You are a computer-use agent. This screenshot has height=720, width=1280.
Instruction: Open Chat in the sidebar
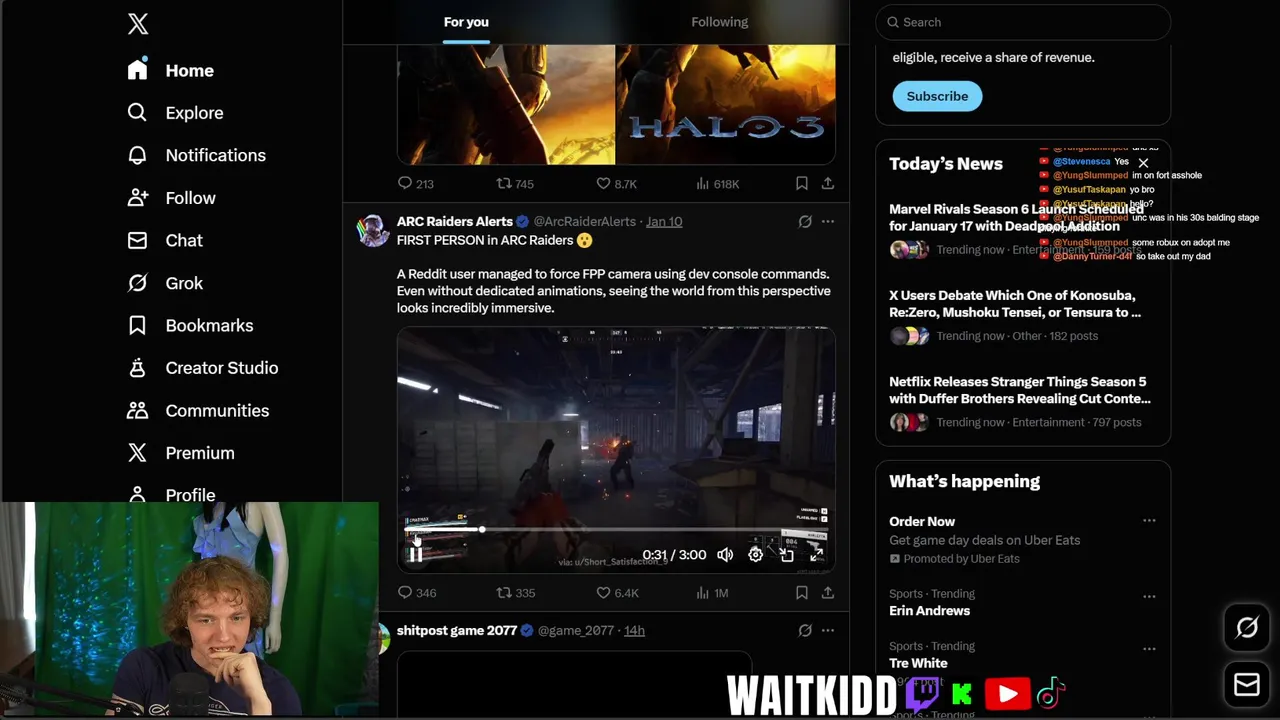click(165, 240)
